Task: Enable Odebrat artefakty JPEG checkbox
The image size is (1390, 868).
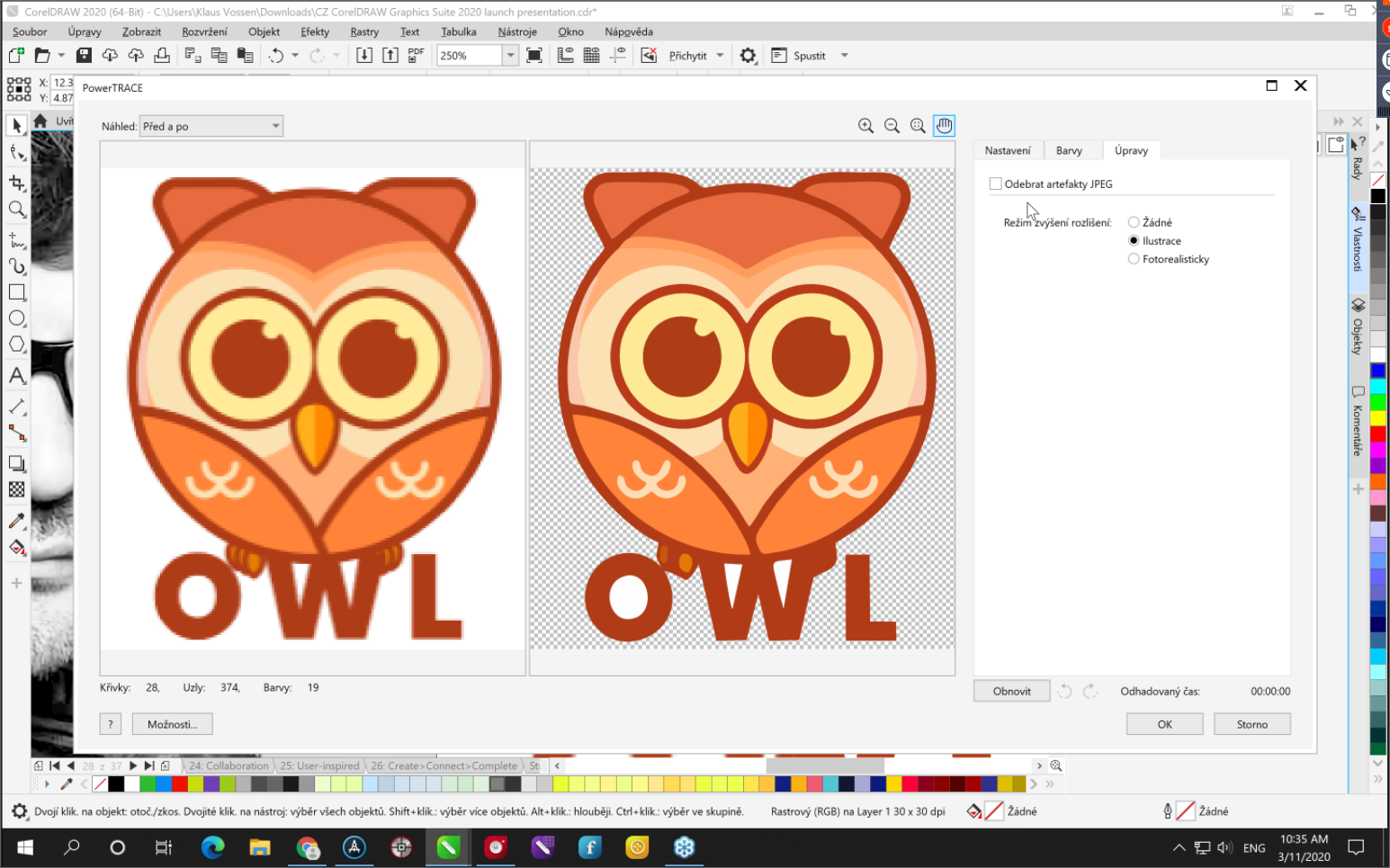Action: (x=996, y=184)
